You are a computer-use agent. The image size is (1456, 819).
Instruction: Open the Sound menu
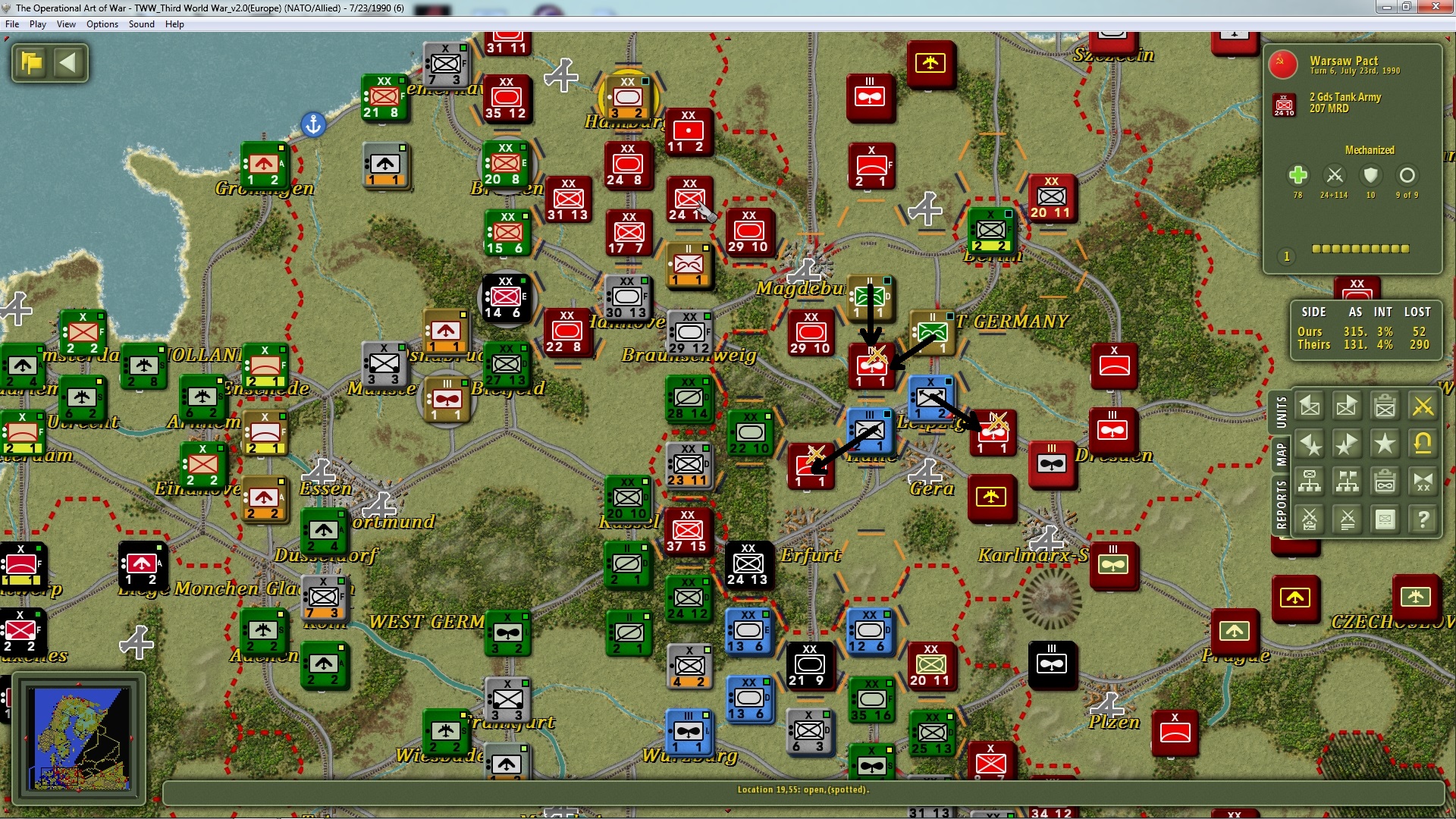pos(141,24)
